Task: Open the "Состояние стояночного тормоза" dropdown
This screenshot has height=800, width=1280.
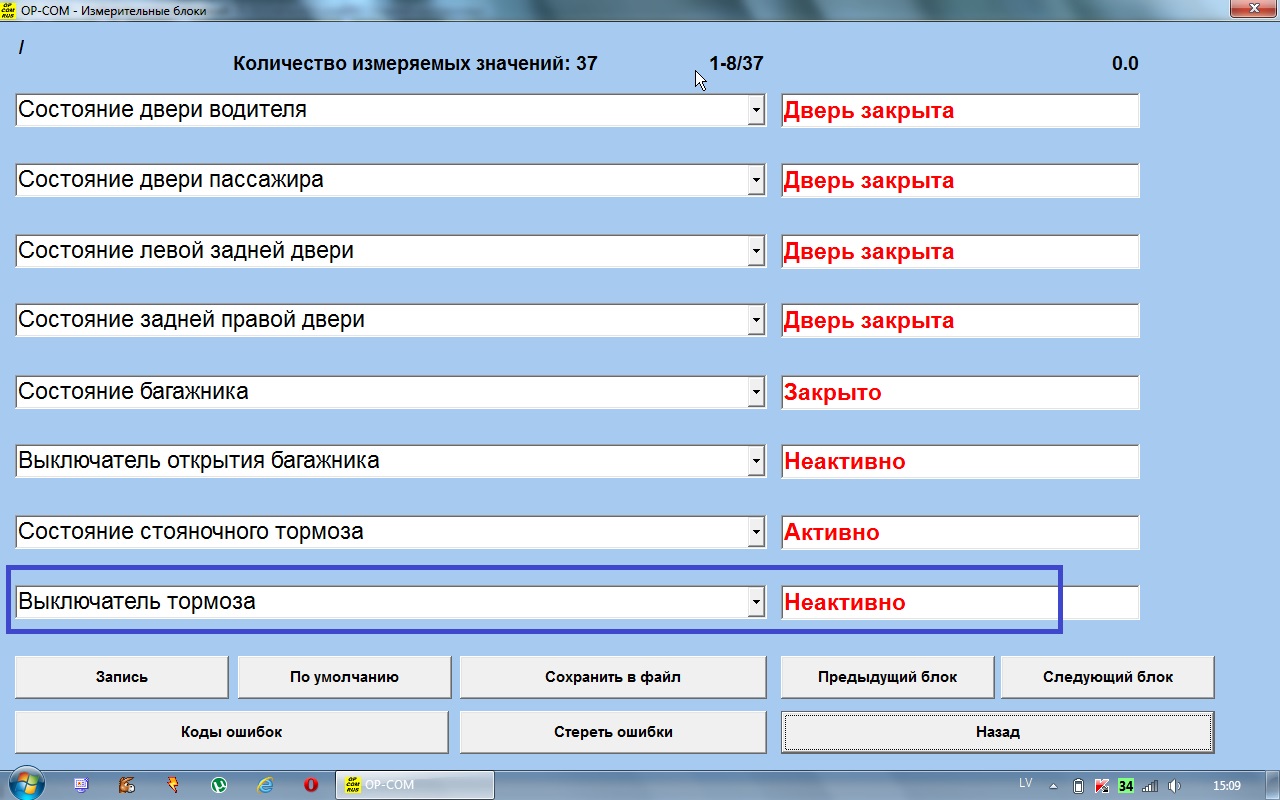Action: click(756, 532)
